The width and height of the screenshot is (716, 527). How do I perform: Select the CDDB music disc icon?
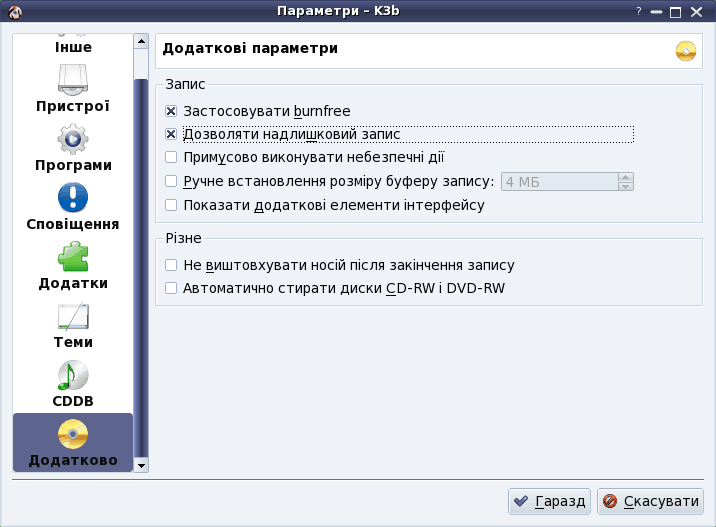click(72, 375)
